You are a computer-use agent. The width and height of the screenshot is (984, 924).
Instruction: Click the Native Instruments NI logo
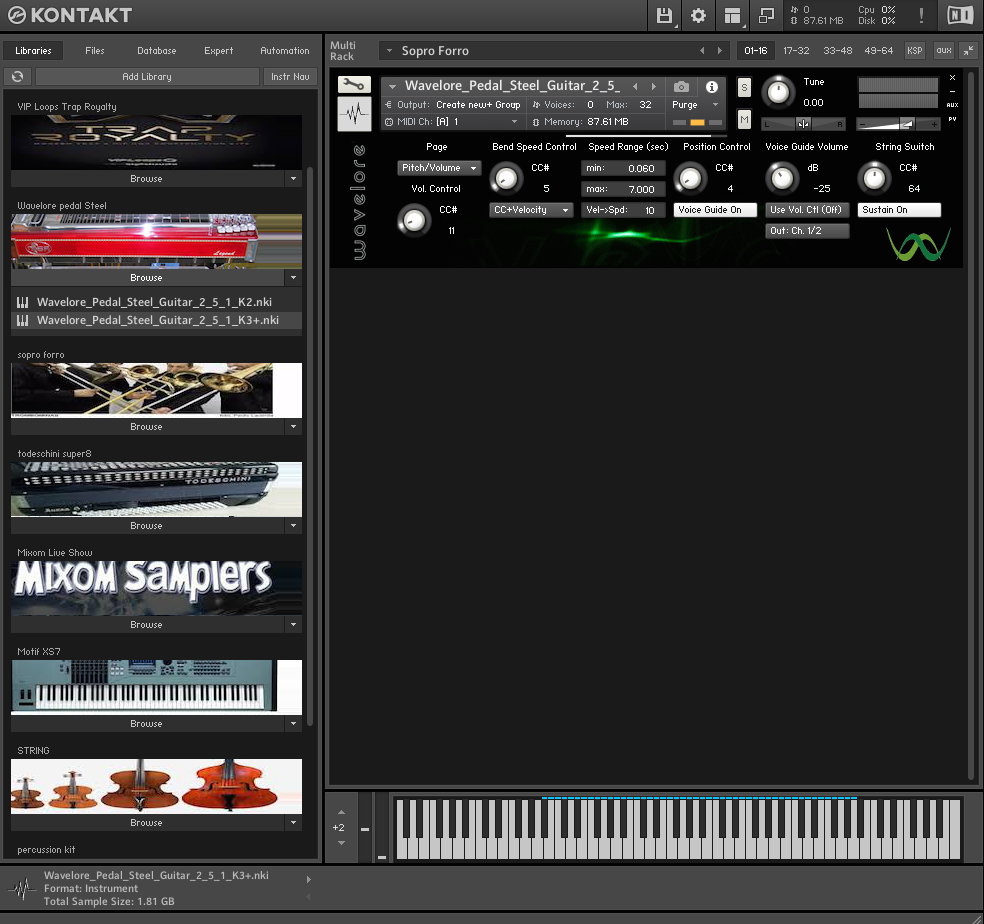[x=960, y=16]
